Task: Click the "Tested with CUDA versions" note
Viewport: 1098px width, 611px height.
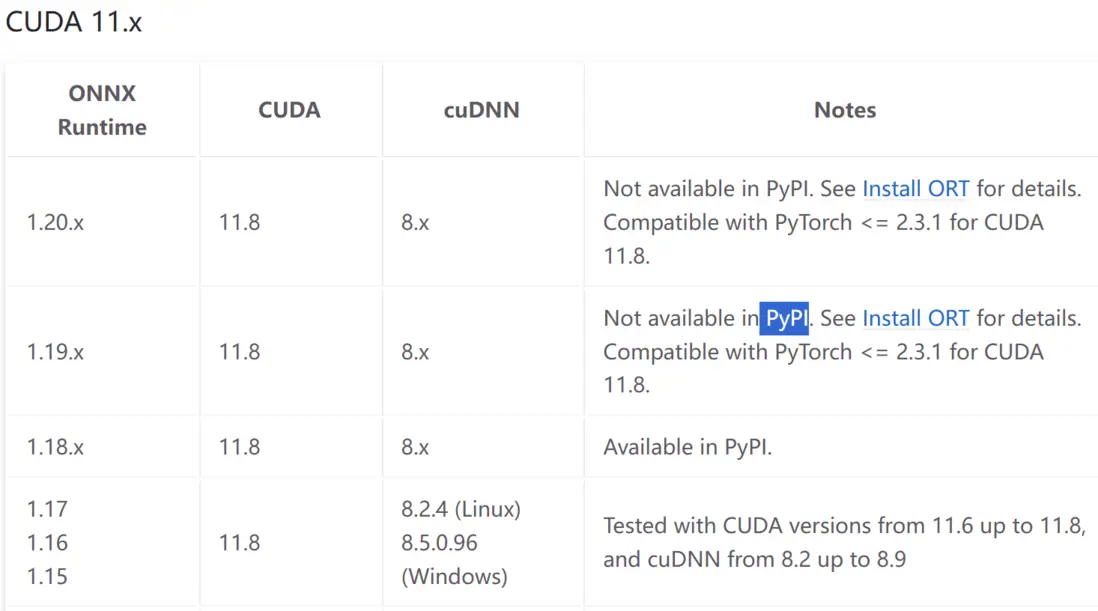Action: (x=843, y=526)
